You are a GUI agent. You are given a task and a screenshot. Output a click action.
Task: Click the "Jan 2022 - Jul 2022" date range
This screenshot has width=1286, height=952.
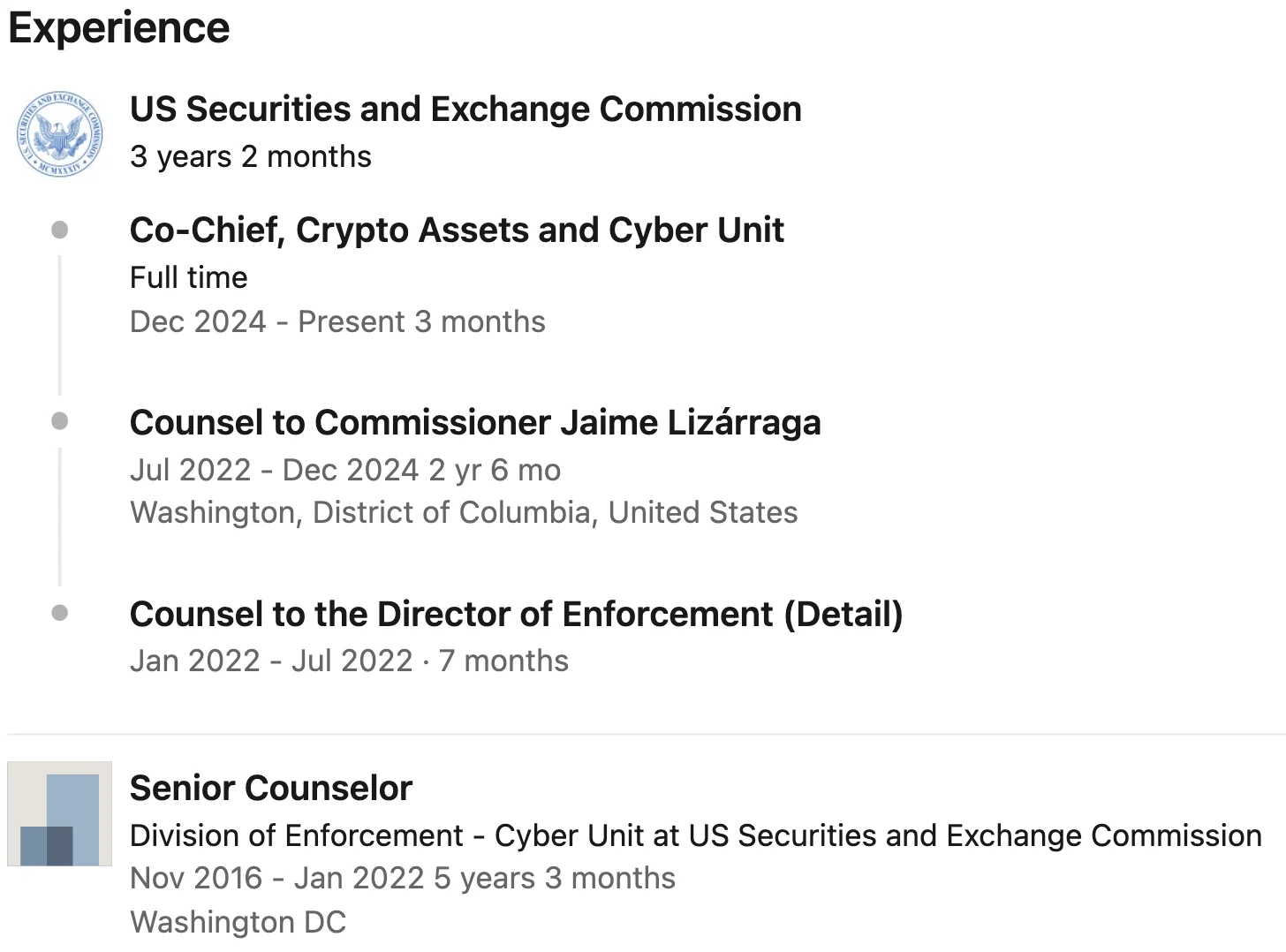(x=271, y=661)
